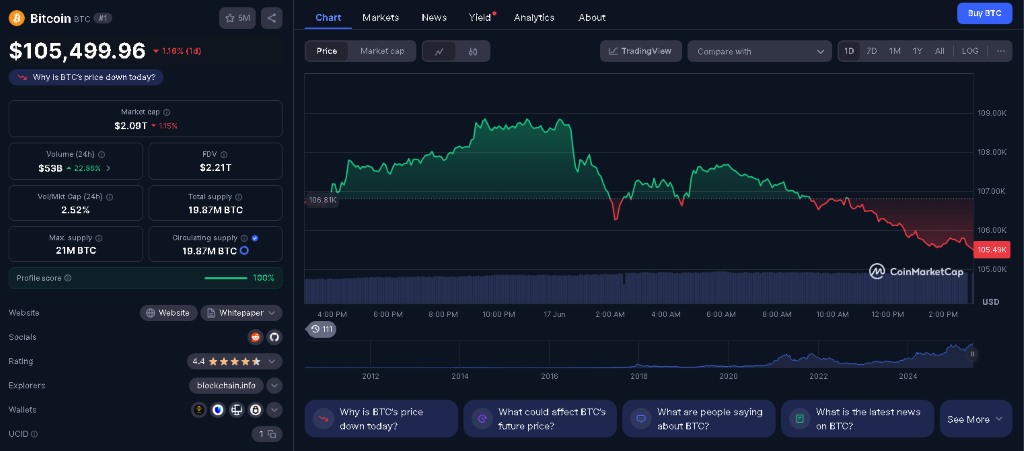Viewport: 1024px width, 451px height.
Task: Expand the Wallets list chevron
Action: tap(274, 409)
